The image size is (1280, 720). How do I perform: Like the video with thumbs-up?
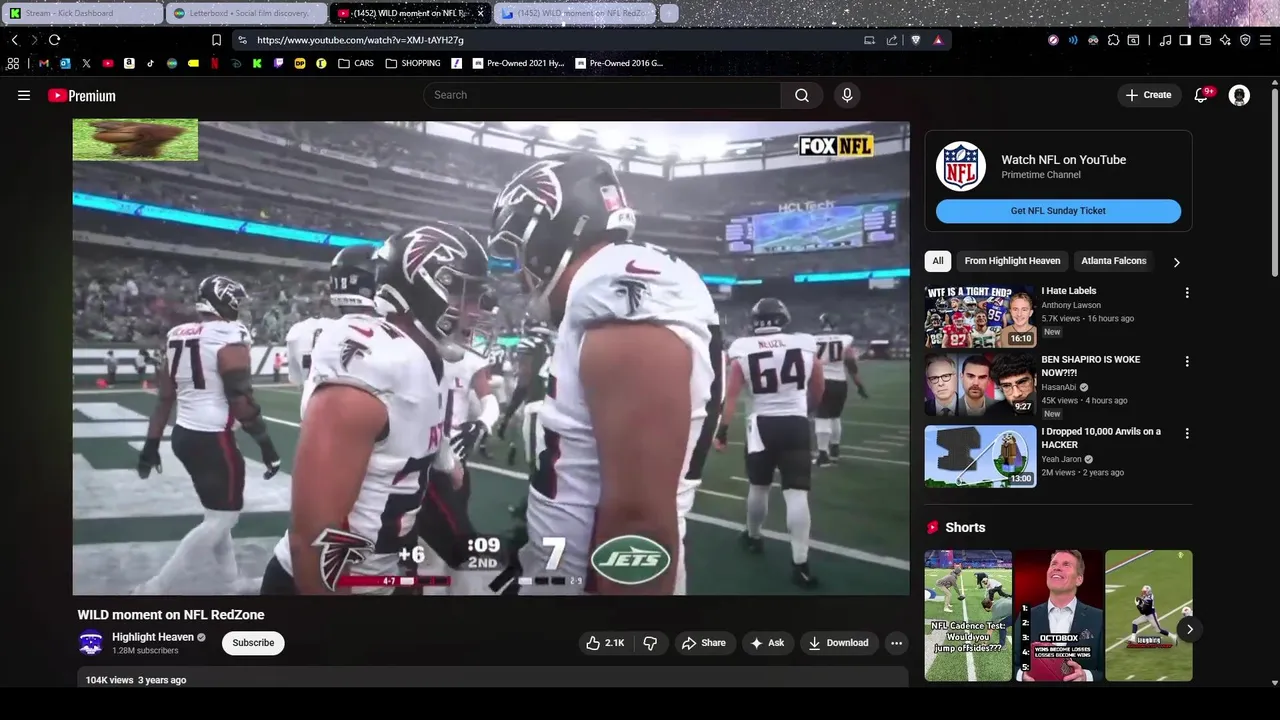606,643
